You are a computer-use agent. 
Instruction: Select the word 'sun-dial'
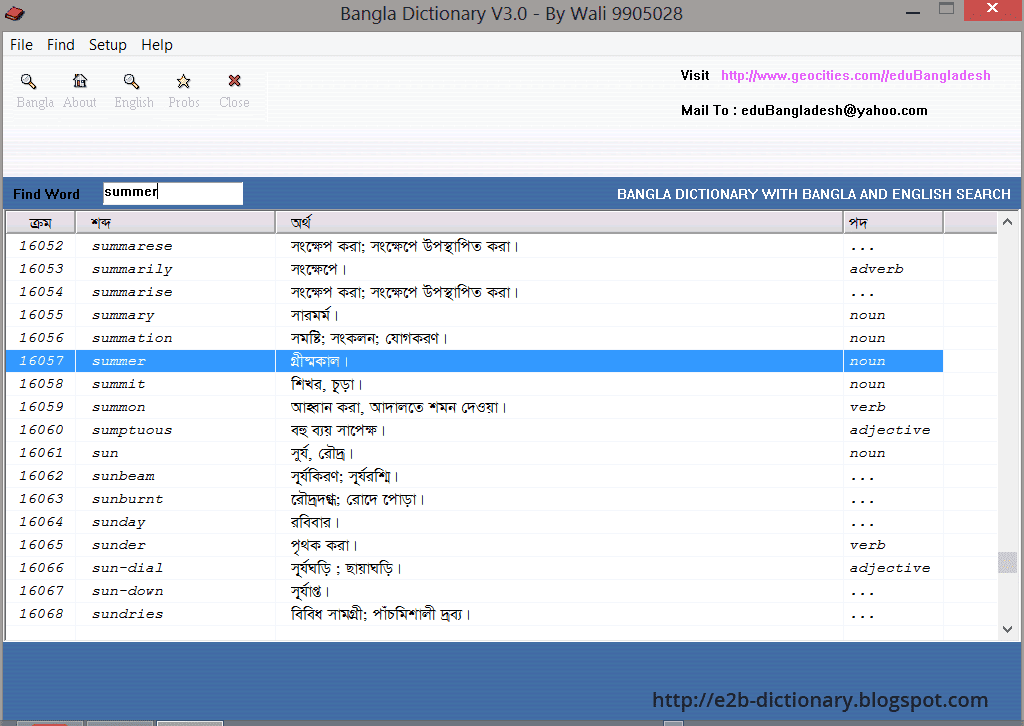[128, 568]
